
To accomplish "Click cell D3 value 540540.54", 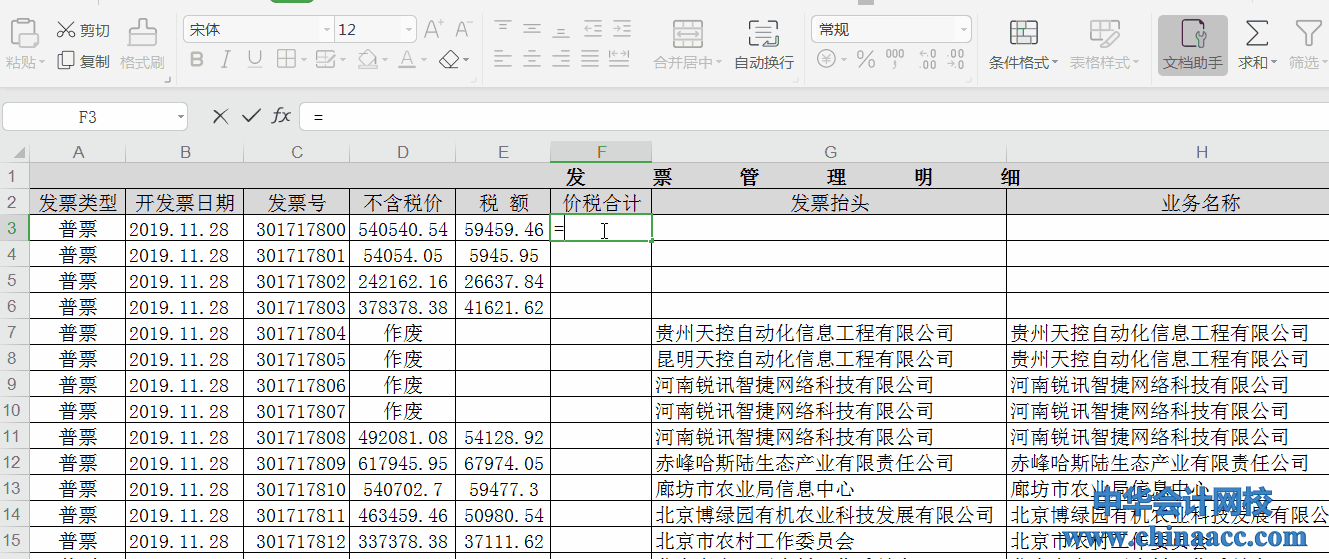I will (x=402, y=229).
